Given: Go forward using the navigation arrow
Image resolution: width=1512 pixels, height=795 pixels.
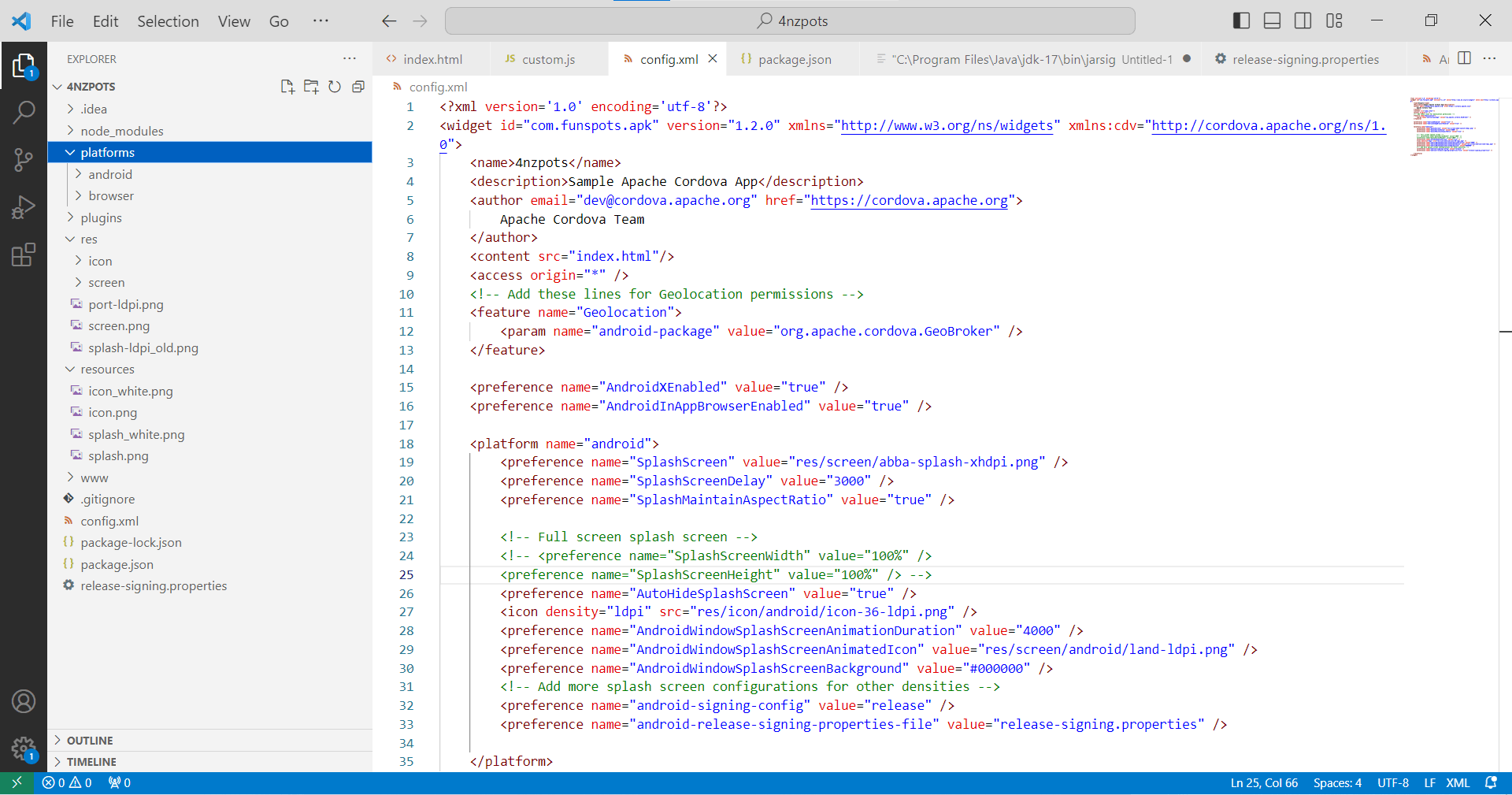Looking at the screenshot, I should pyautogui.click(x=420, y=21).
